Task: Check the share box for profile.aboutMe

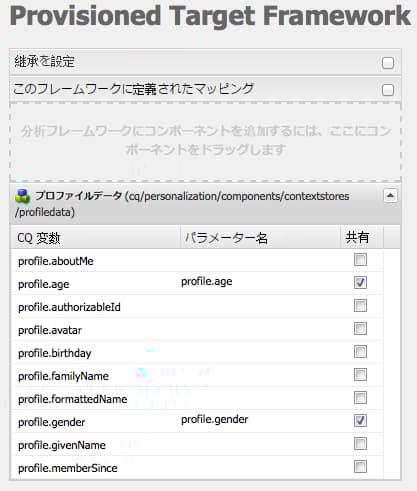Action: 360,260
